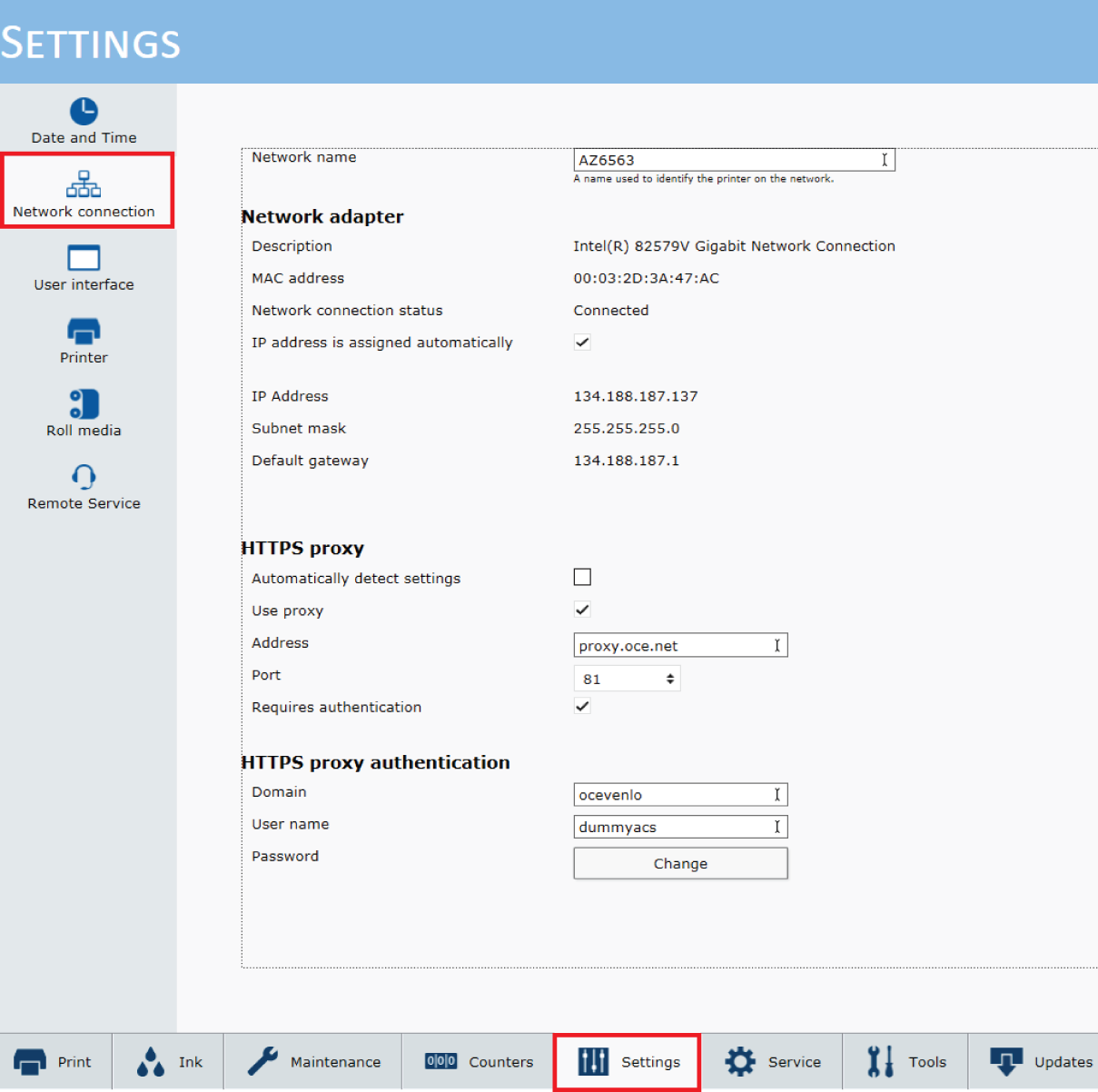Viewport: 1098px width, 1092px height.
Task: Open Maintenance wrench icon
Action: 263,1061
